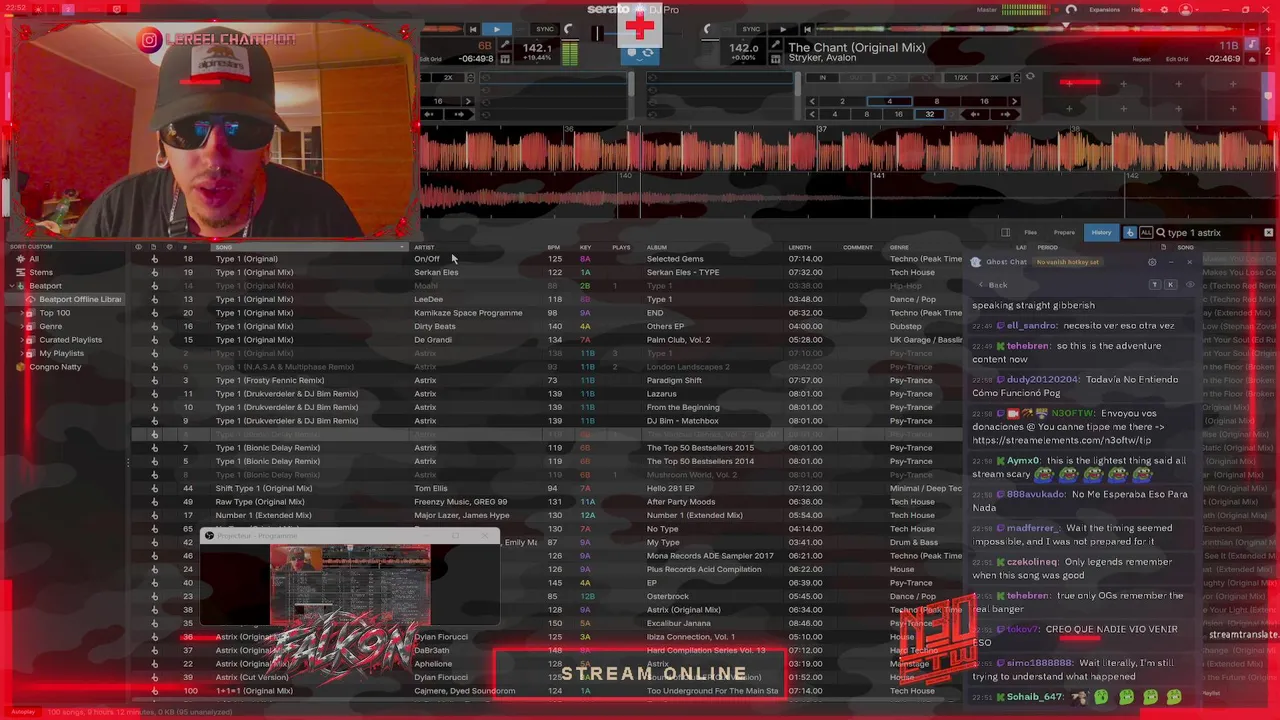Switch to the Files tab
This screenshot has width=1280, height=720.
click(x=1030, y=232)
